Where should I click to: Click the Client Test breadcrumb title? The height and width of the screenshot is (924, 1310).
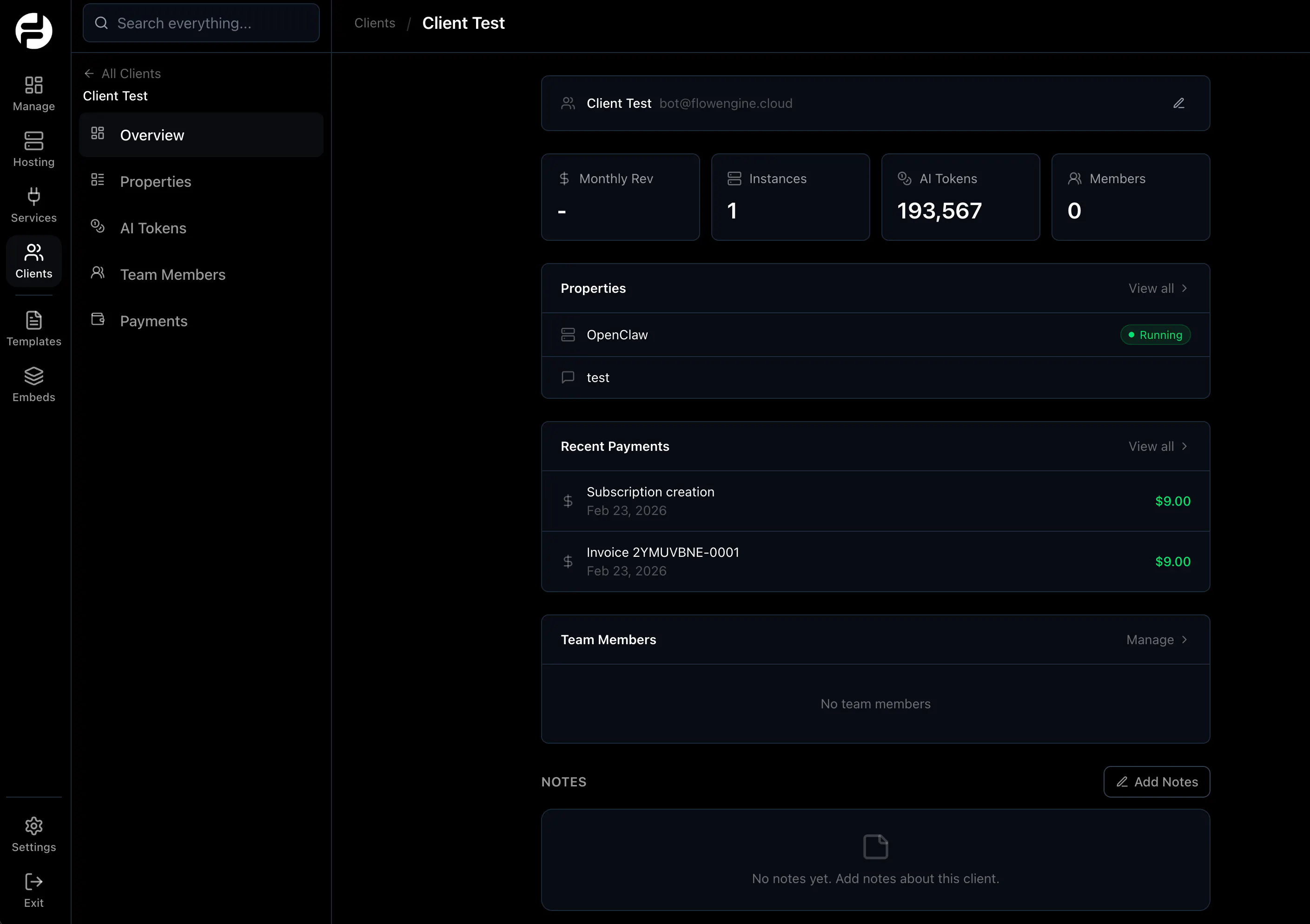463,23
